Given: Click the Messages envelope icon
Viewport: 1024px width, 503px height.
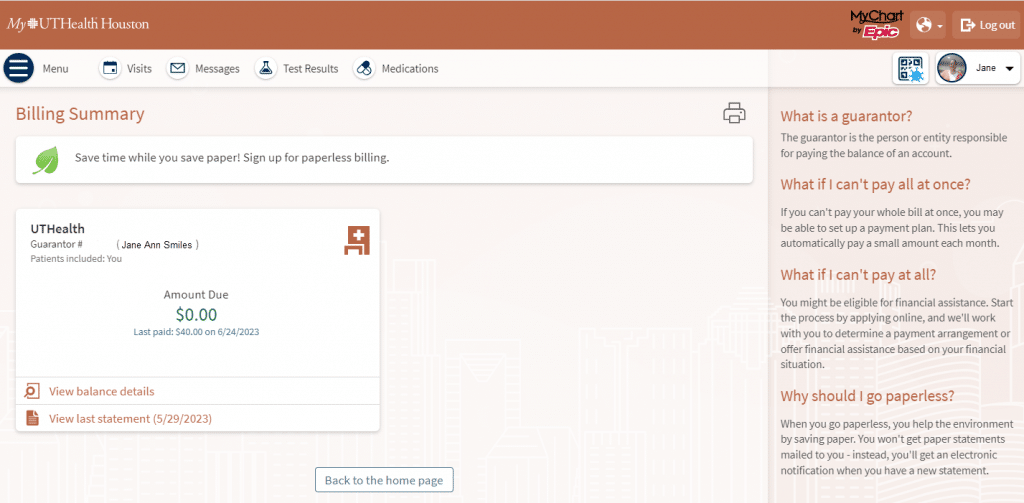Looking at the screenshot, I should 178,69.
